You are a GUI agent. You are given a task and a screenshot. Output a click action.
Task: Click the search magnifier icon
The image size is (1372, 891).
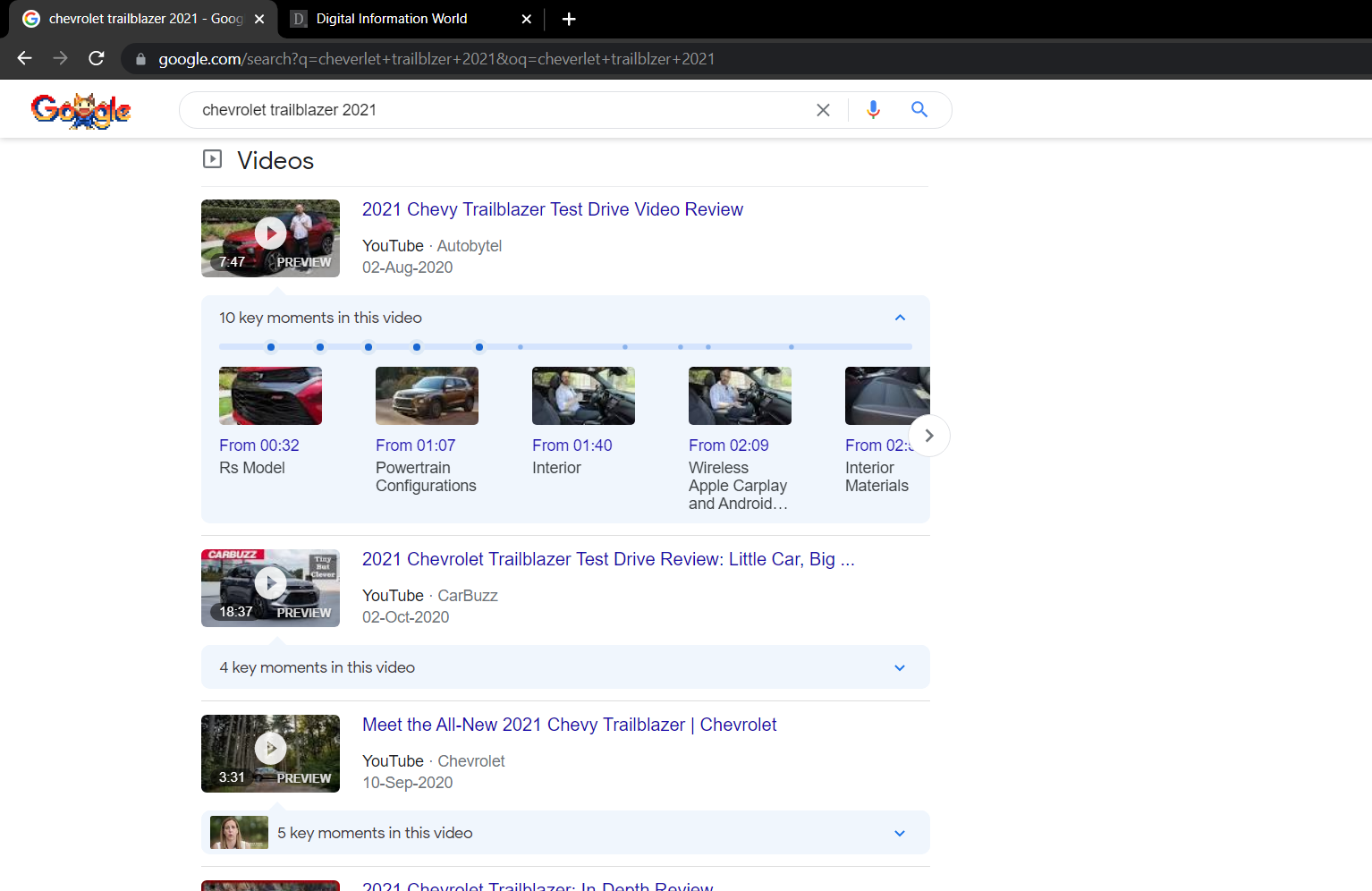[x=919, y=109]
